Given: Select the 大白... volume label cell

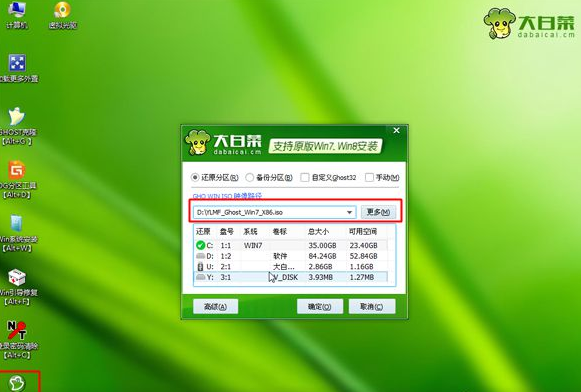Looking at the screenshot, I should (284, 266).
